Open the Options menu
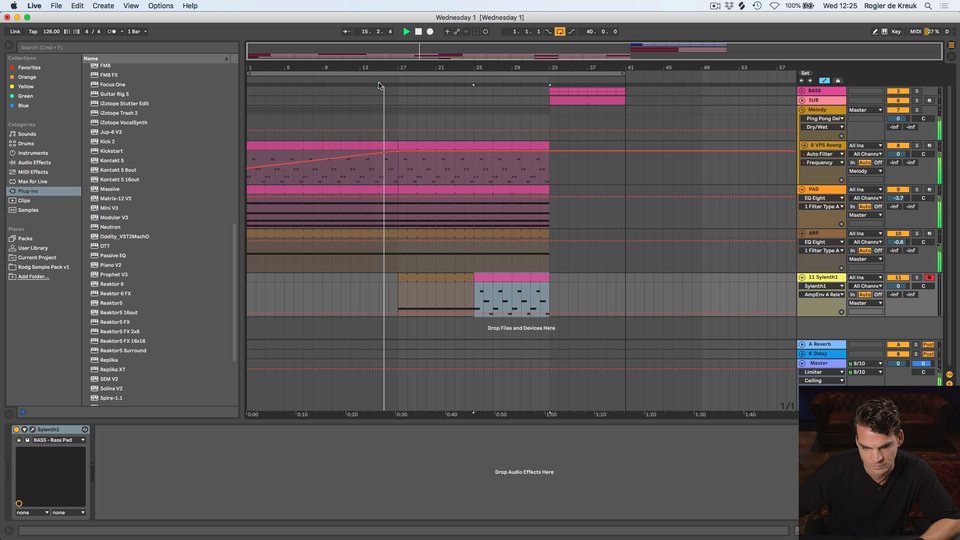 [x=160, y=6]
